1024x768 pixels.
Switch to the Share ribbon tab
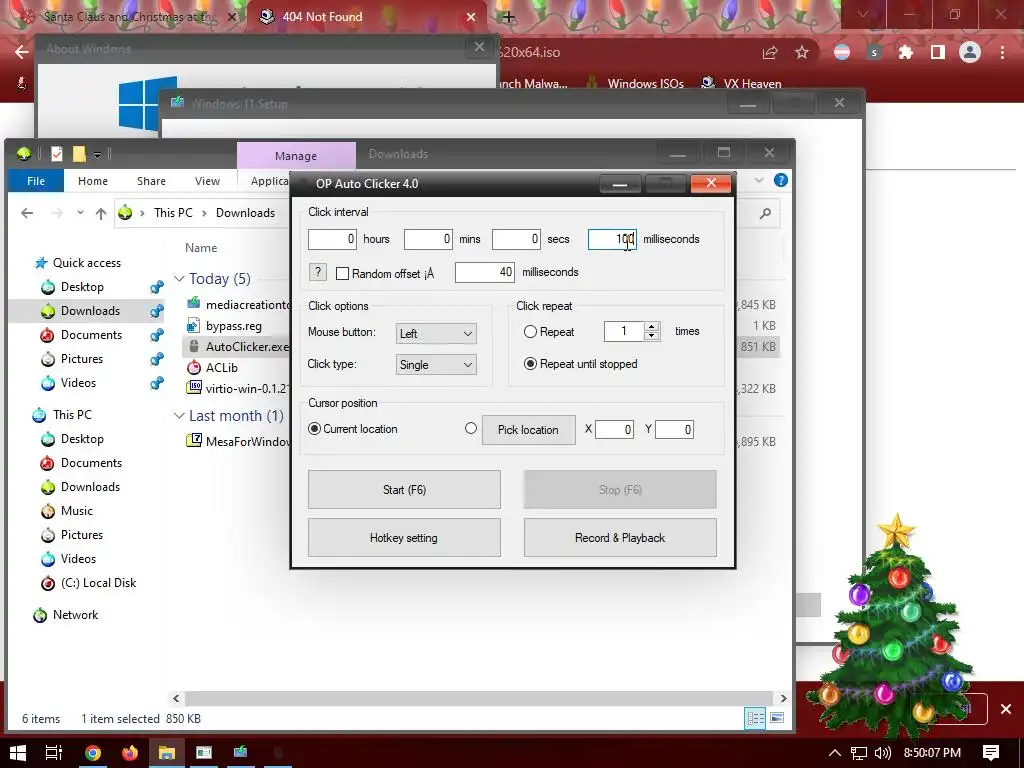[151, 181]
